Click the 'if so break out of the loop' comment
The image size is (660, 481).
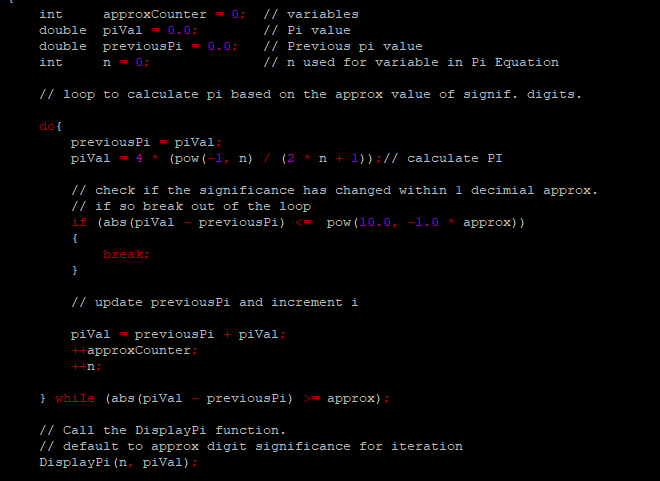click(x=191, y=206)
